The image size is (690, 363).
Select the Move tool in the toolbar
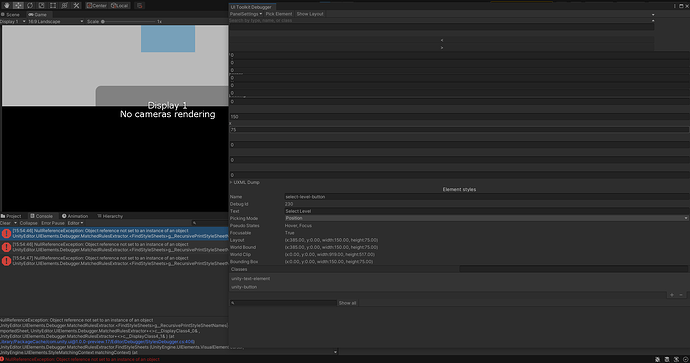(18, 5)
